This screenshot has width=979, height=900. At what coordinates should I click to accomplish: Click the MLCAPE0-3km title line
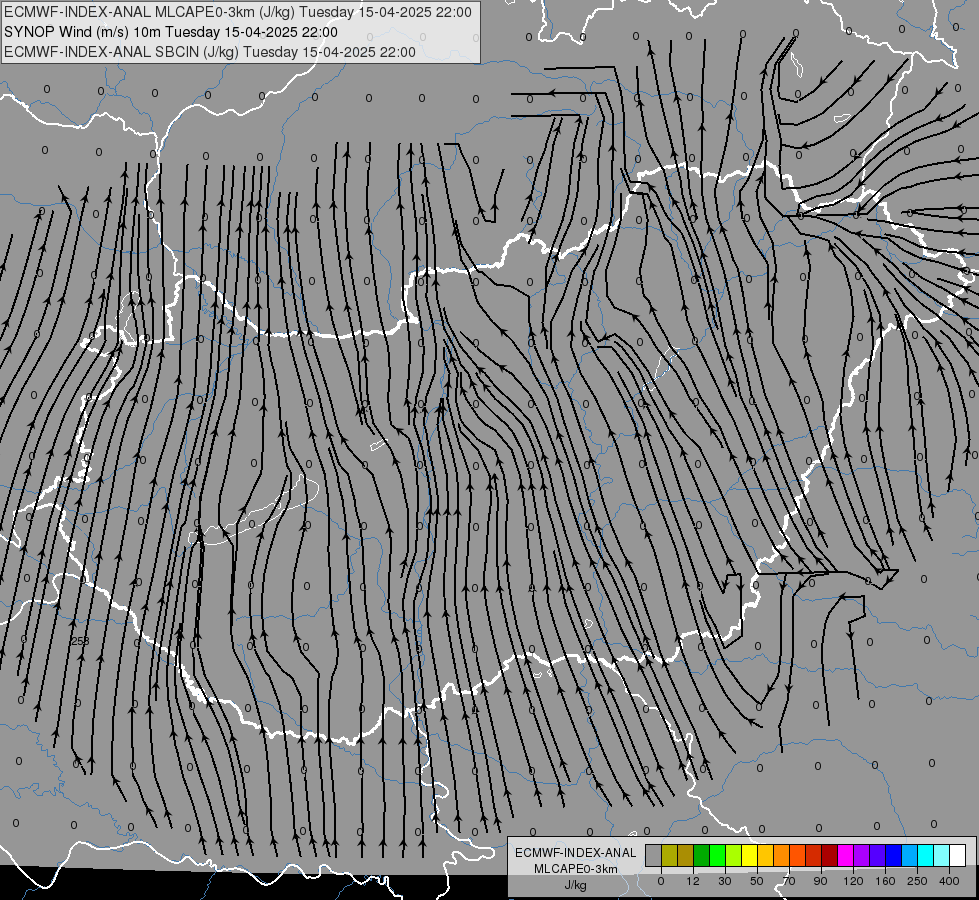click(238, 12)
